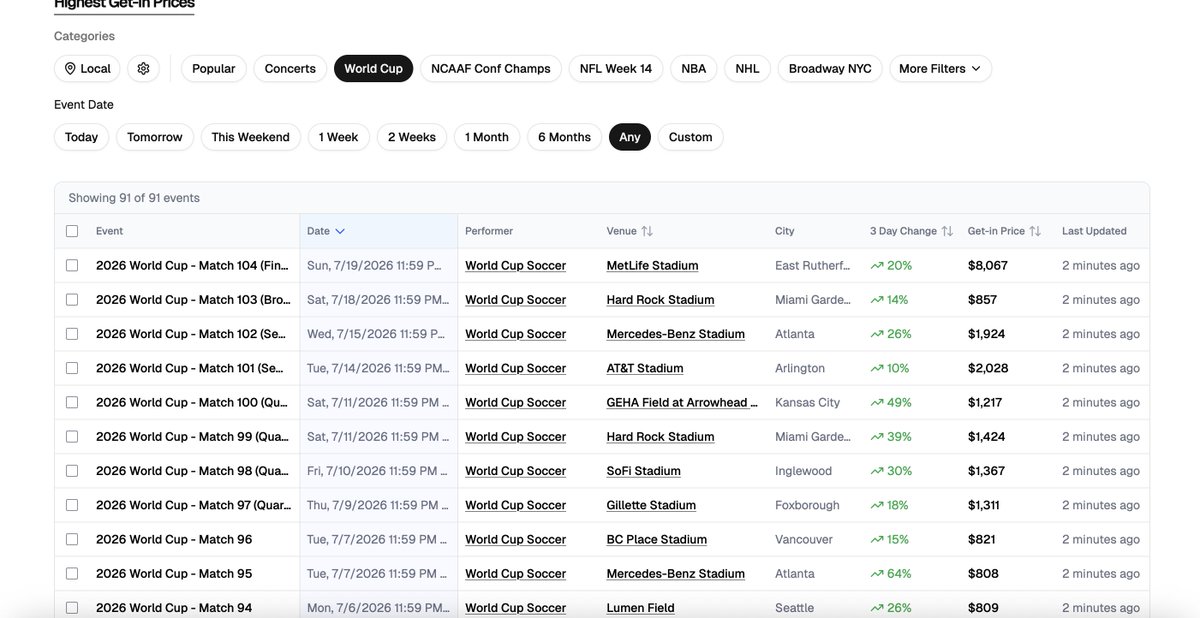This screenshot has width=1200, height=618.
Task: Open the Lumen Field venue link
Action: coord(641,608)
